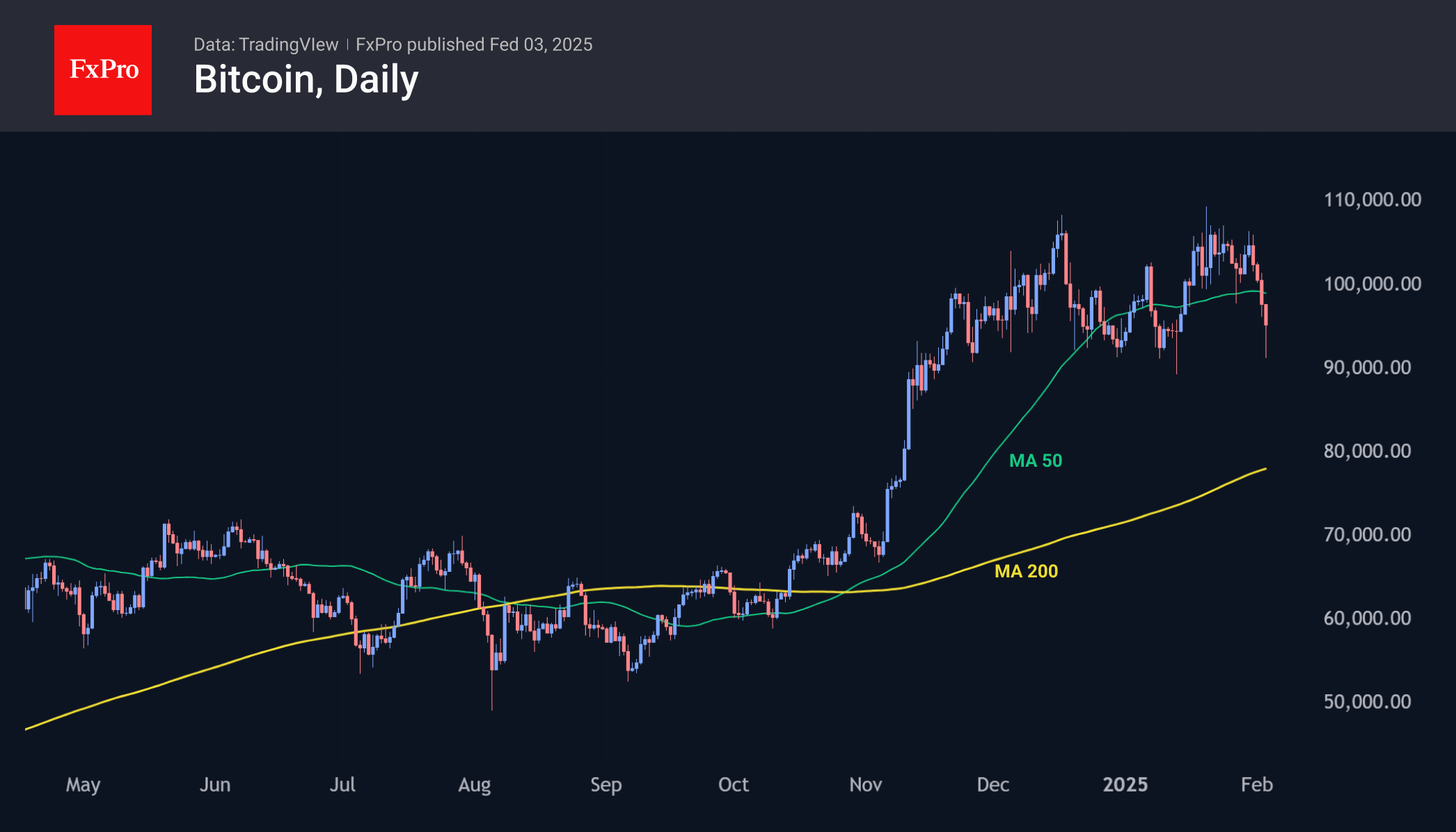Click the Nov label on time axis
This screenshot has width=1456, height=832.
click(x=866, y=785)
